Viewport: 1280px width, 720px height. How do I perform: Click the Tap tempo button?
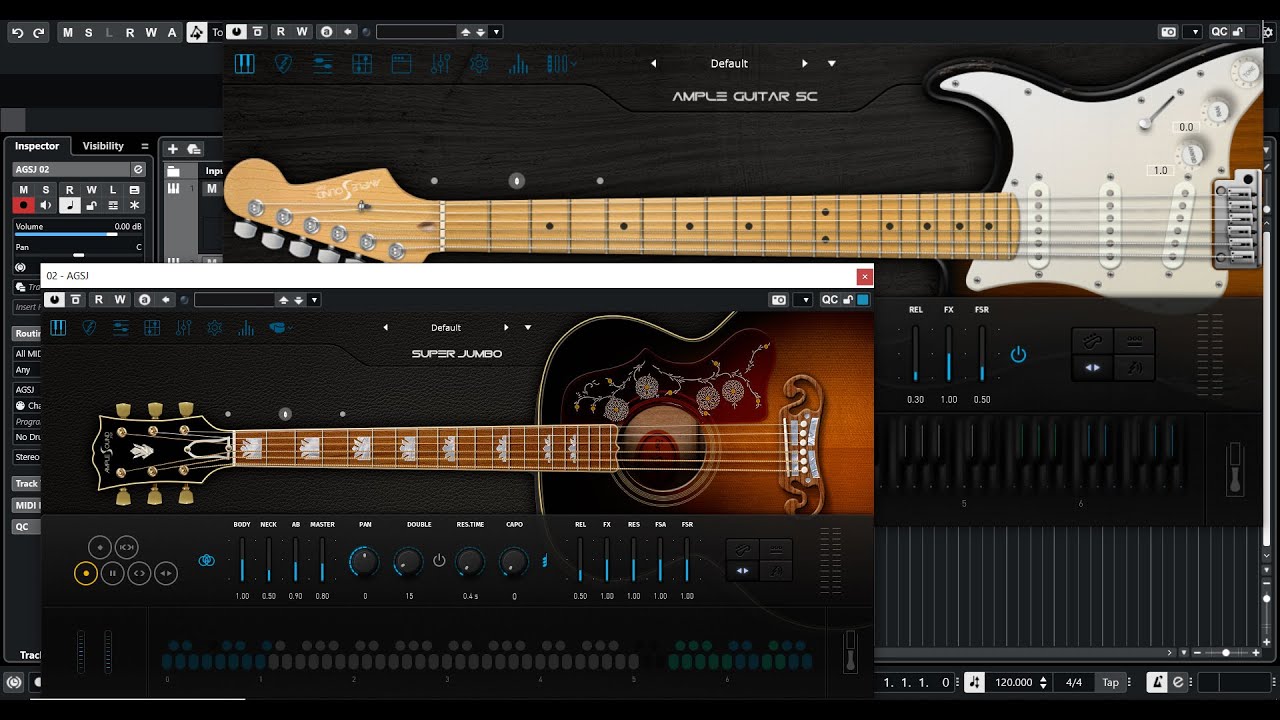pos(1111,682)
